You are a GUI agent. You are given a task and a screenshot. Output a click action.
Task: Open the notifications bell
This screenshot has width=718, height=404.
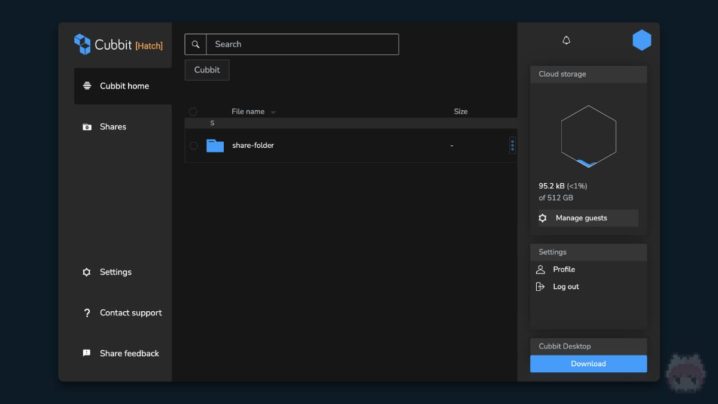[x=566, y=41]
